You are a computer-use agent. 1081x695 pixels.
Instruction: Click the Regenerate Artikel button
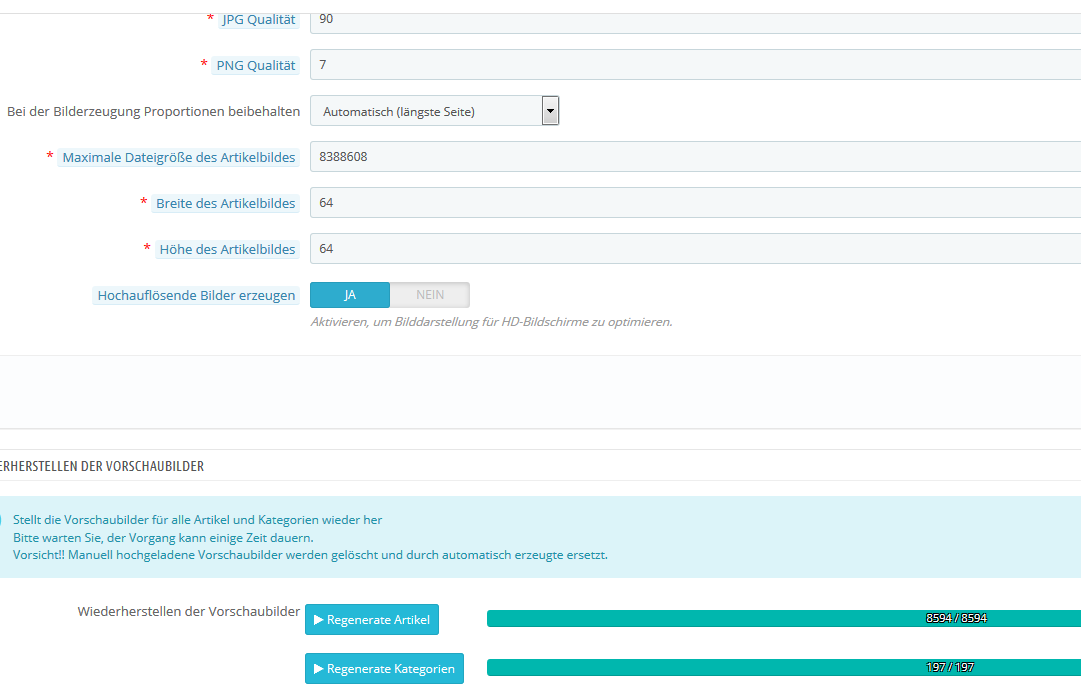point(371,620)
